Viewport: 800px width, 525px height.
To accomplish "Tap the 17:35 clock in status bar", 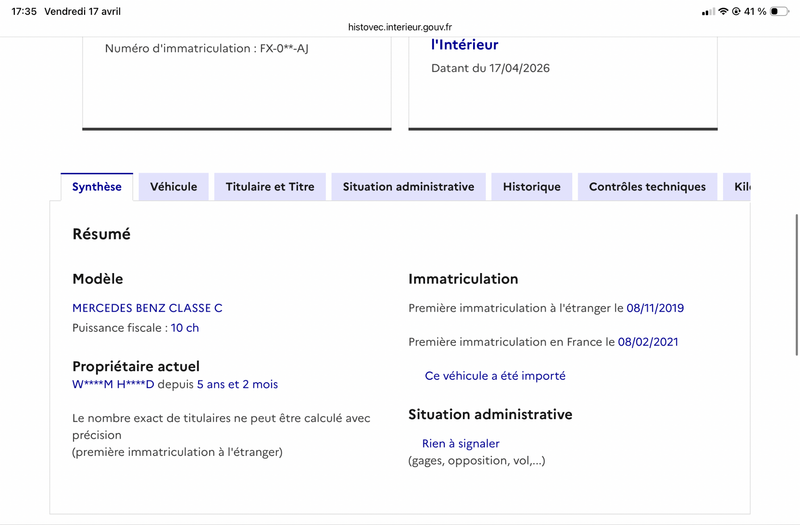I will tap(24, 11).
